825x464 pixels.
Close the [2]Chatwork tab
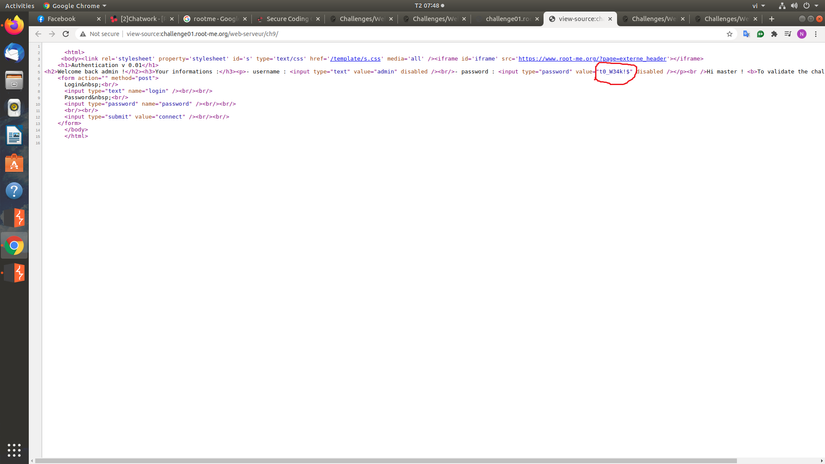coord(172,19)
